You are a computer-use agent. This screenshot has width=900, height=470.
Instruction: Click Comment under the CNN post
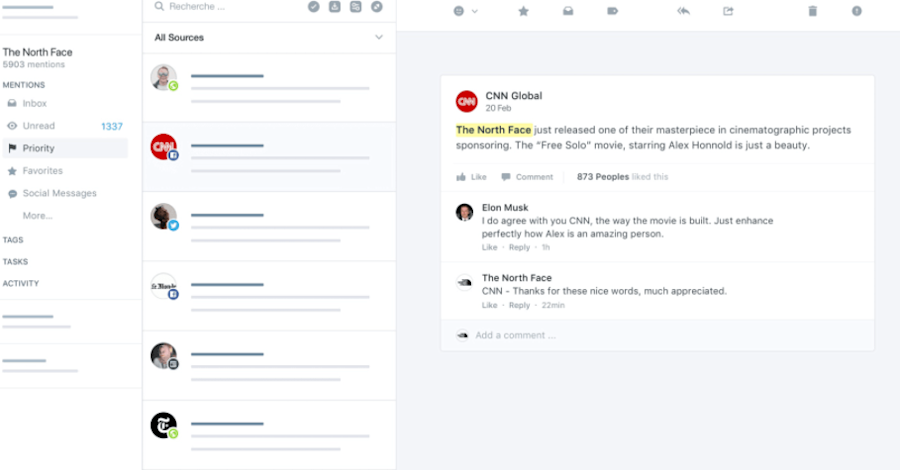click(x=527, y=177)
